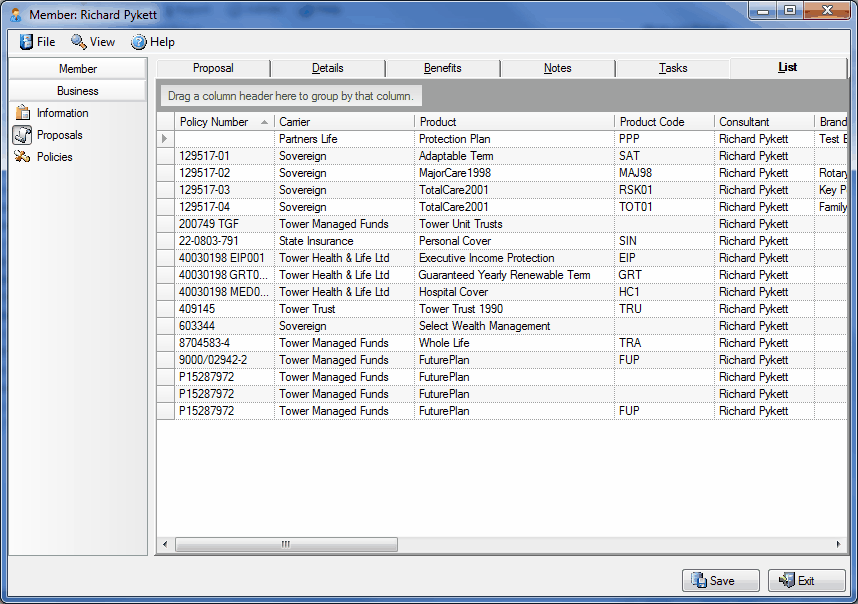The width and height of the screenshot is (858, 604).
Task: Click the Proposals sidebar icon
Action: pos(22,135)
